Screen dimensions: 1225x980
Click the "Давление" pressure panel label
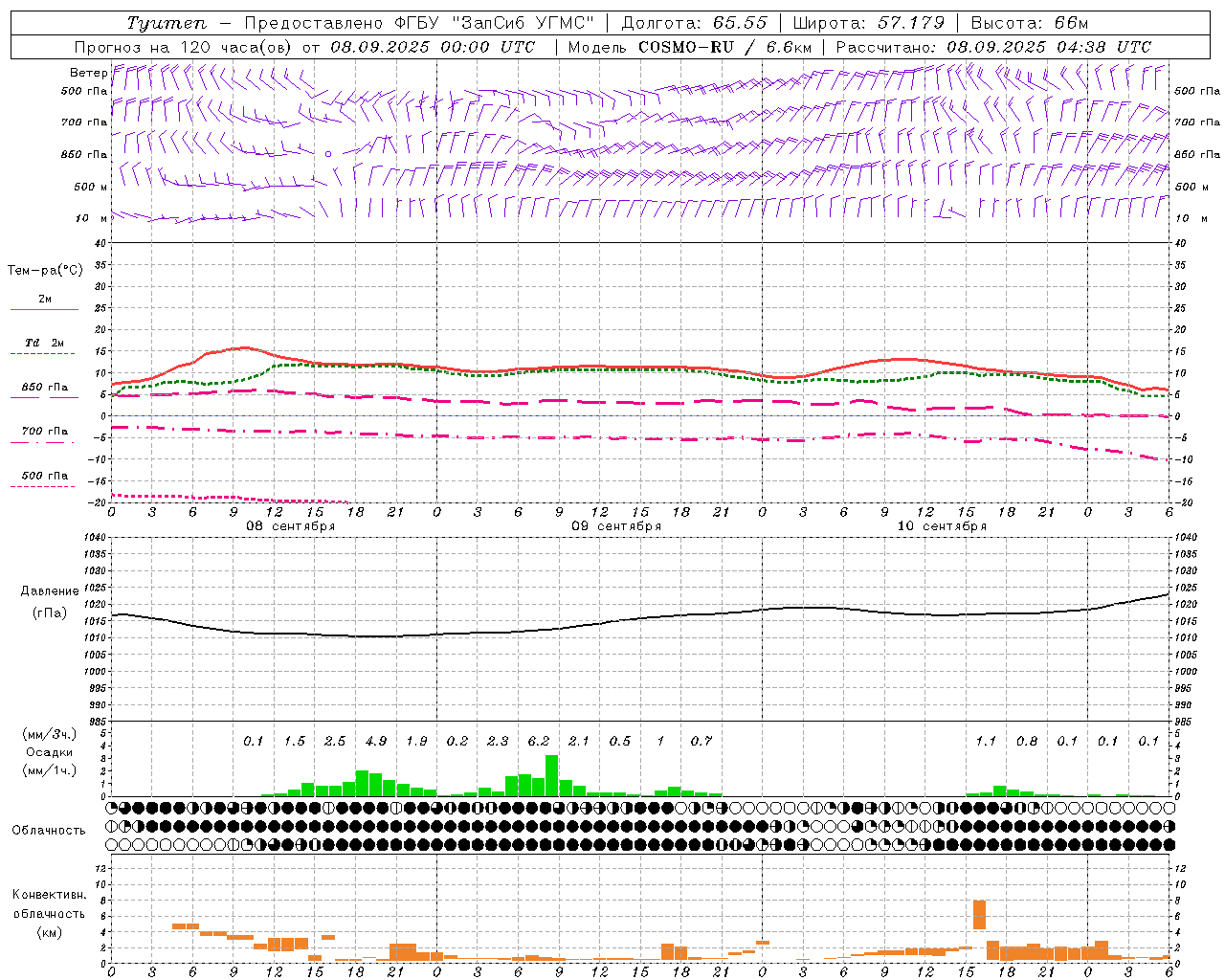point(50,591)
